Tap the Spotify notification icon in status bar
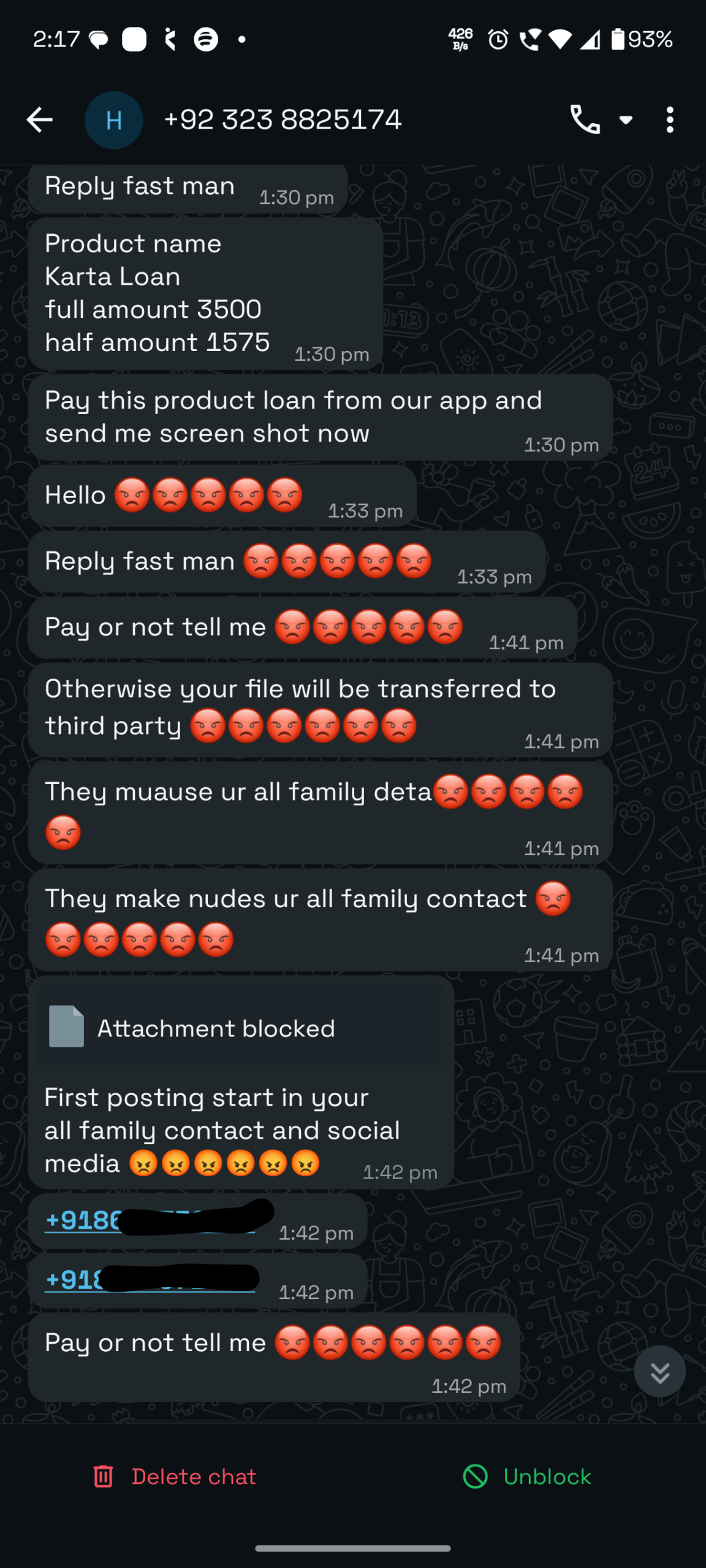 206,39
